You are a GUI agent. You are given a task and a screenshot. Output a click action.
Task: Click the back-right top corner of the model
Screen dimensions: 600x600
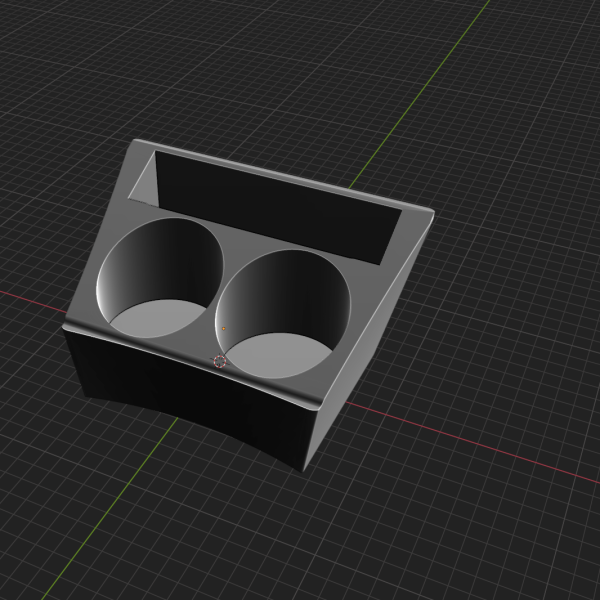click(x=432, y=213)
